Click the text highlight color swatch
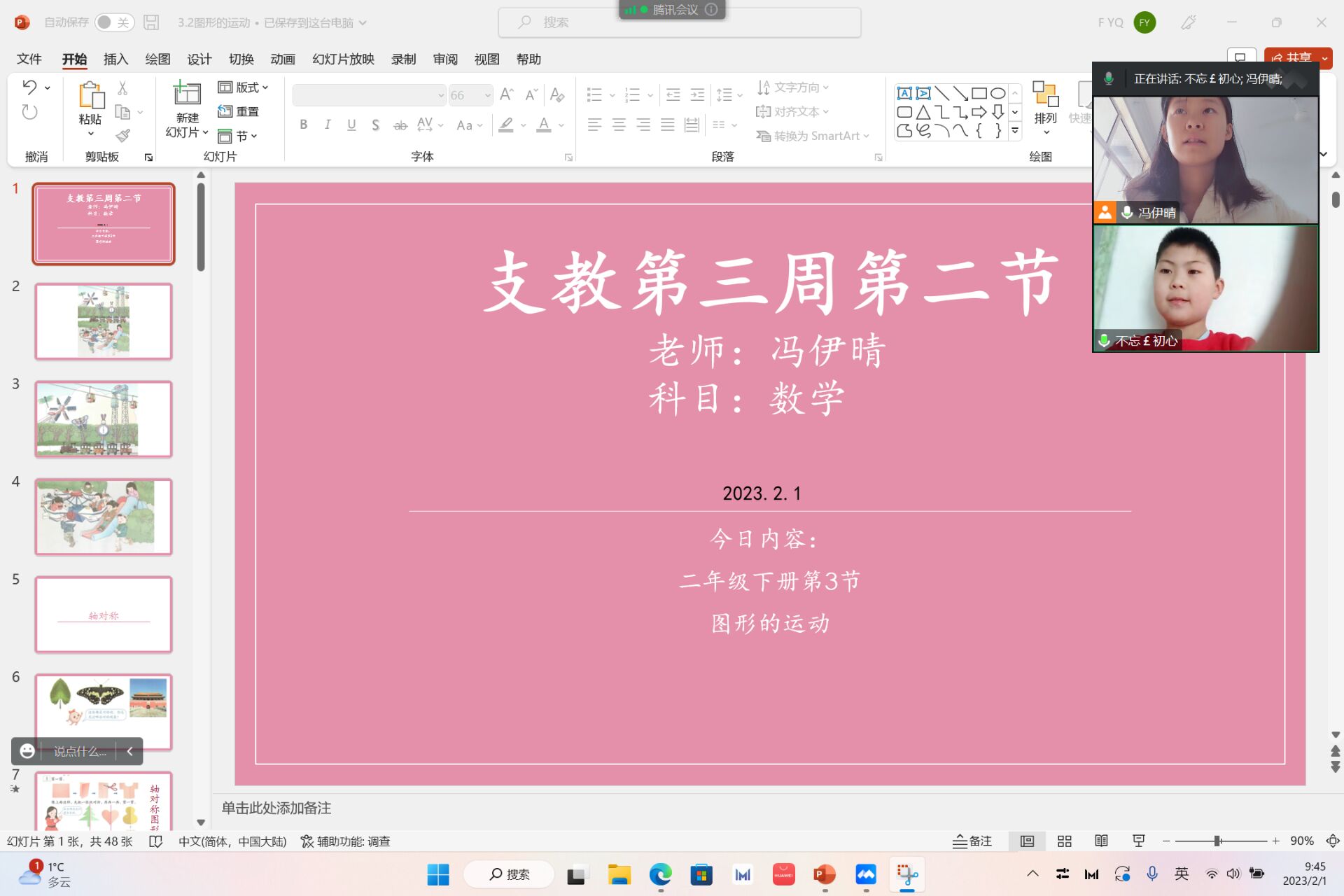 [506, 125]
